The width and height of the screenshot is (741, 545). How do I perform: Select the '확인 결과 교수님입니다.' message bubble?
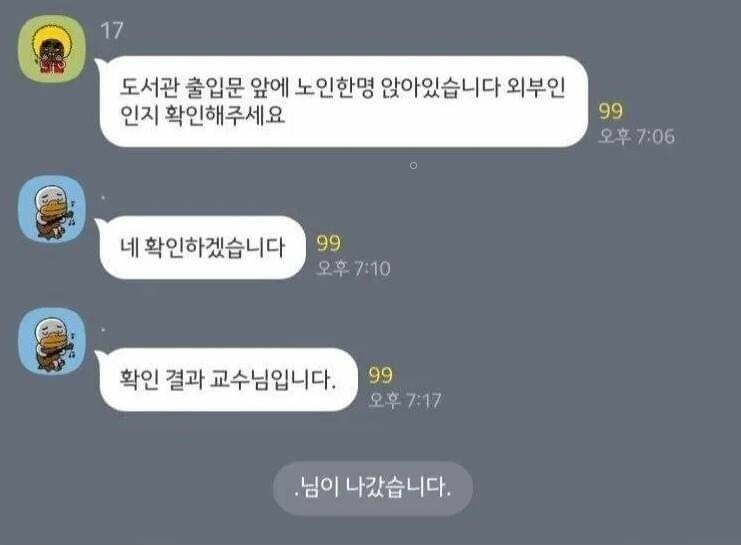point(228,379)
